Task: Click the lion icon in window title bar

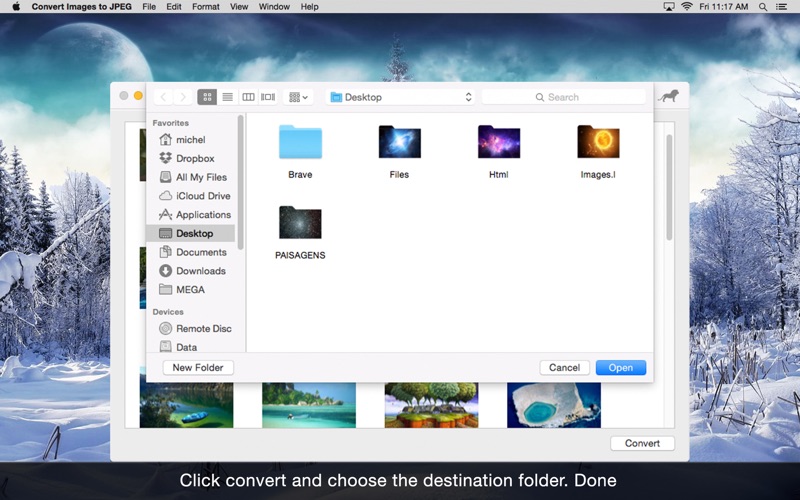Action: [668, 96]
